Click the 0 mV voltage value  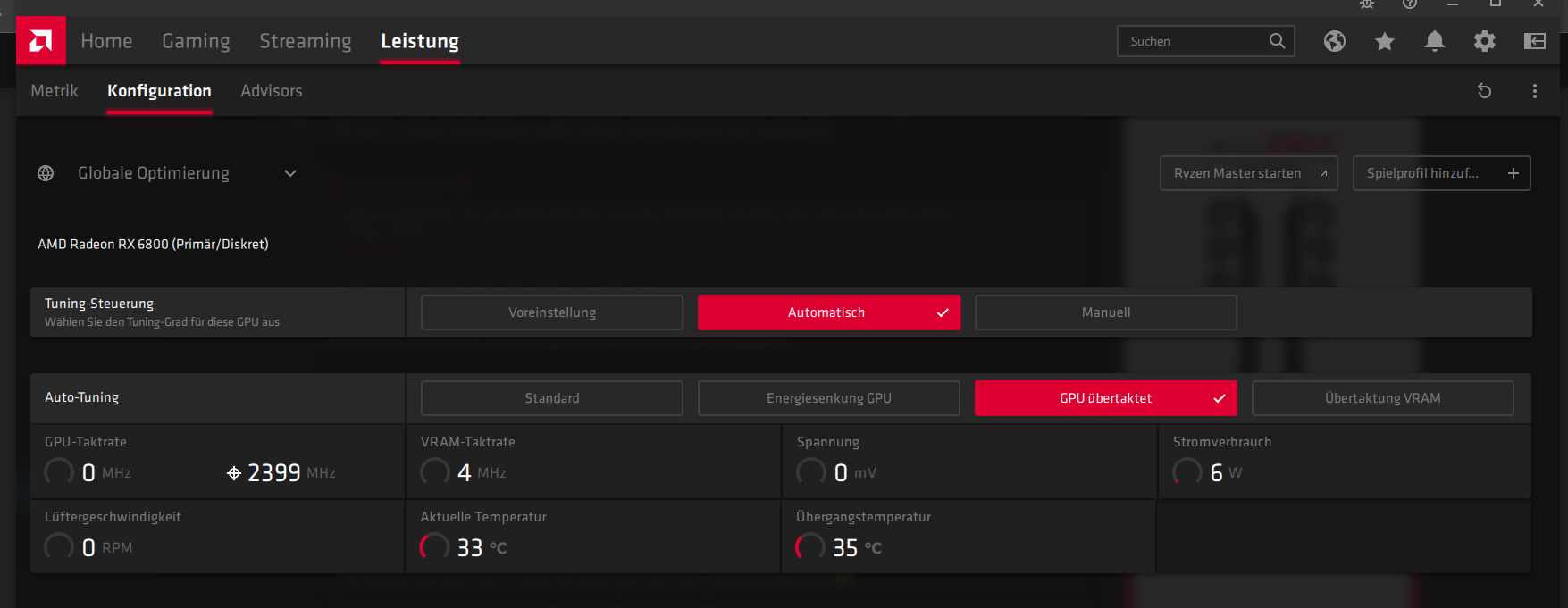855,472
